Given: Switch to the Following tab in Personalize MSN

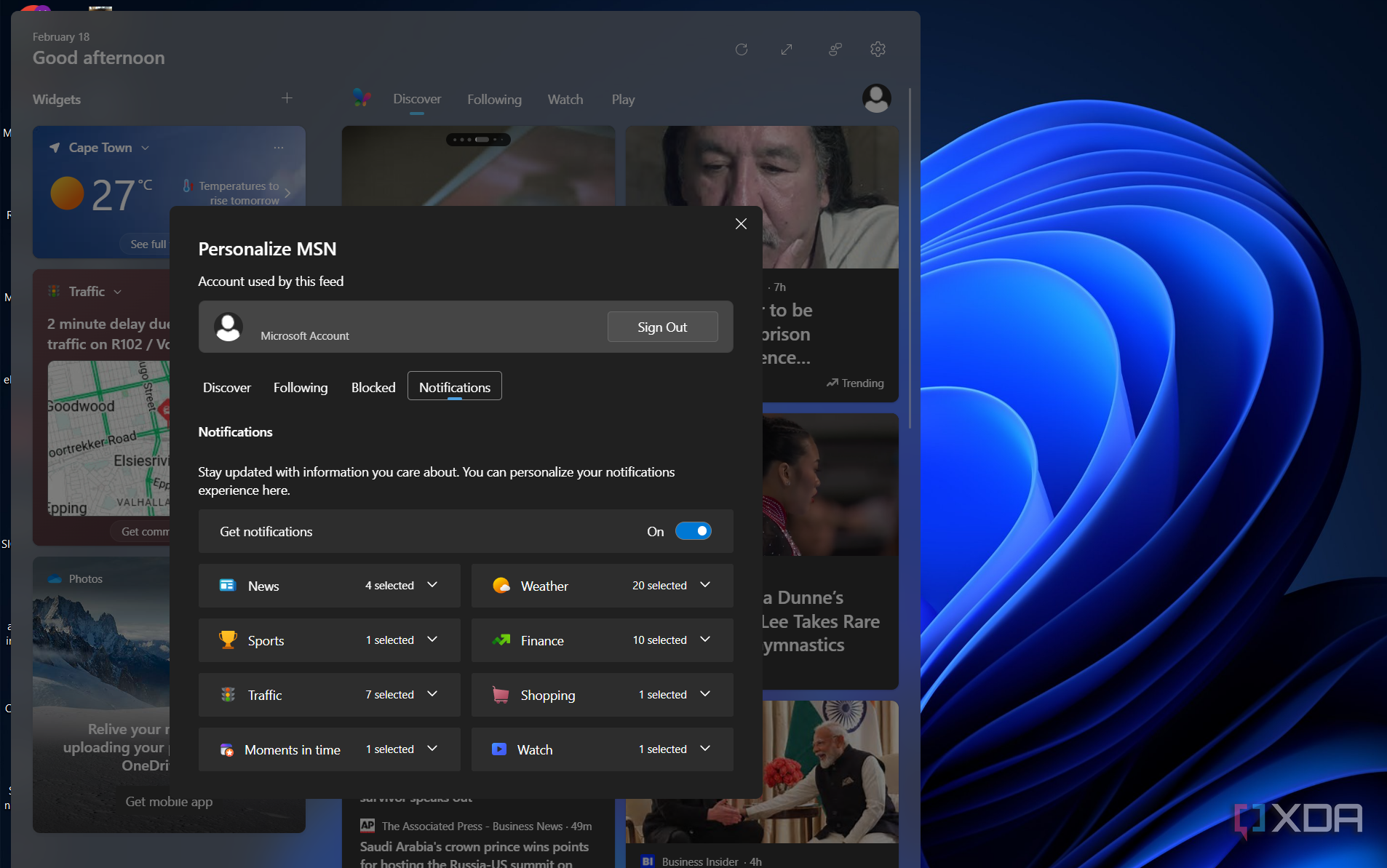Looking at the screenshot, I should (x=301, y=387).
